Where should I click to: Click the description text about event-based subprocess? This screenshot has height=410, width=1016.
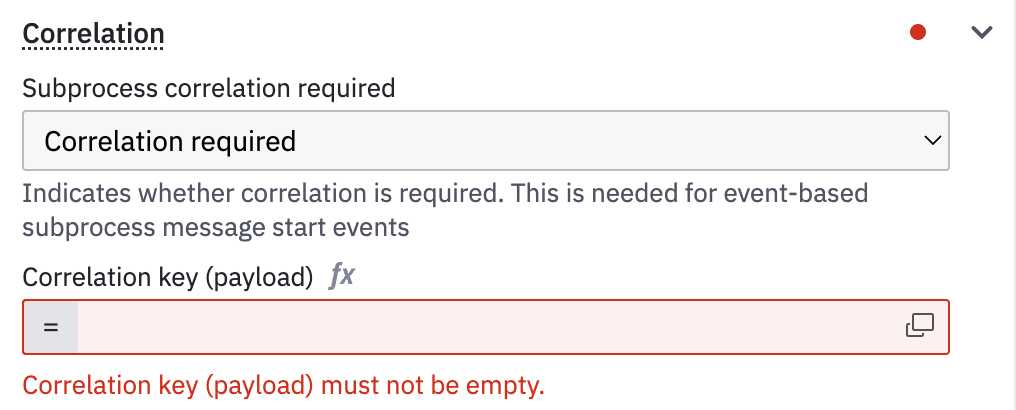(x=445, y=211)
